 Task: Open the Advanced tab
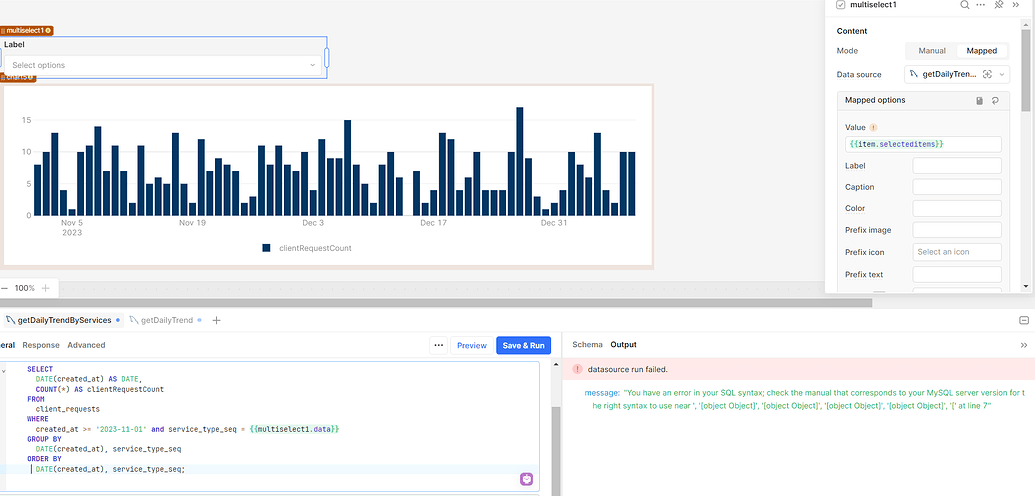86,345
